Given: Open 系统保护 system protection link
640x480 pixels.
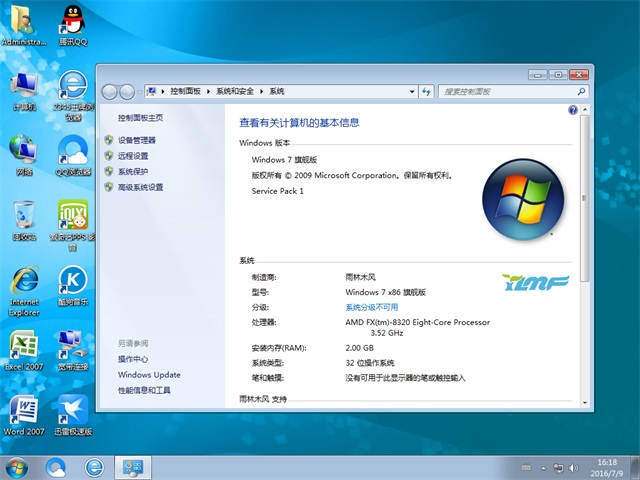Looking at the screenshot, I should (x=133, y=171).
